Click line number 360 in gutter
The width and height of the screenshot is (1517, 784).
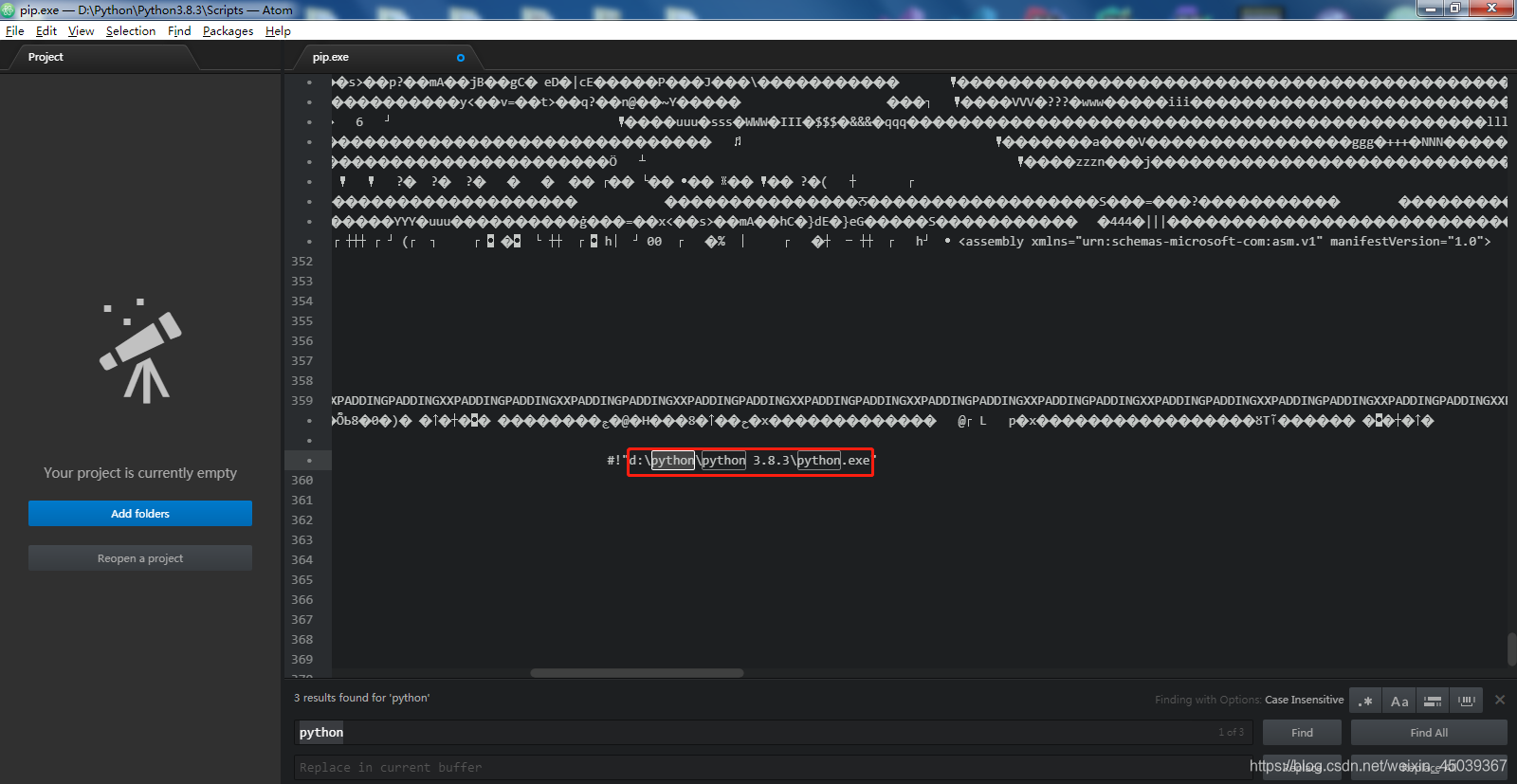pyautogui.click(x=302, y=481)
